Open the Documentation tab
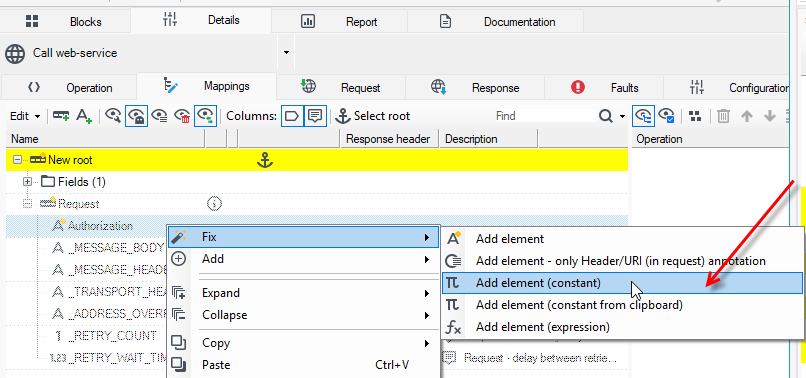 [x=496, y=22]
